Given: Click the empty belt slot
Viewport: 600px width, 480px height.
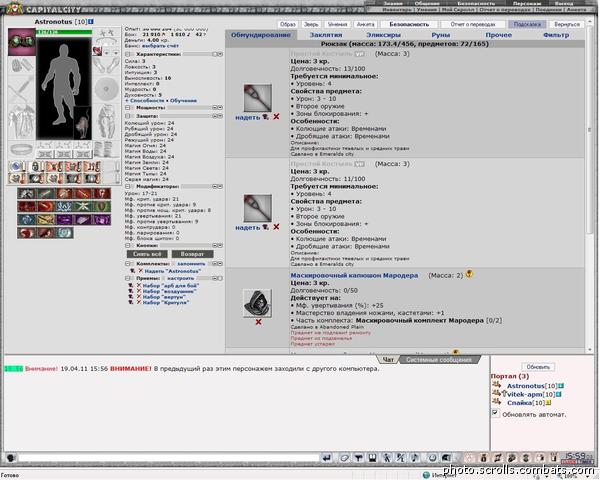Looking at the screenshot, I should click(22, 149).
